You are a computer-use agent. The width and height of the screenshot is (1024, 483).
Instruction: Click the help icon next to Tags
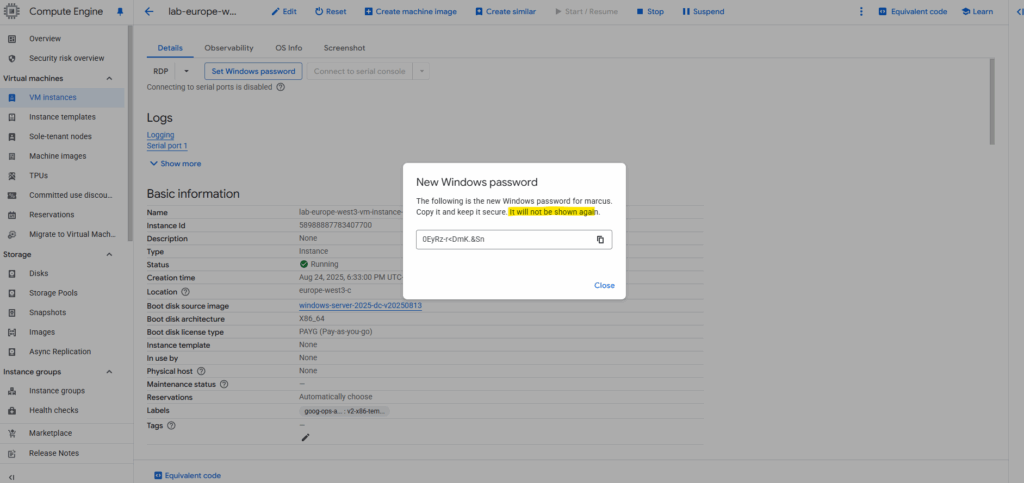[x=172, y=426]
